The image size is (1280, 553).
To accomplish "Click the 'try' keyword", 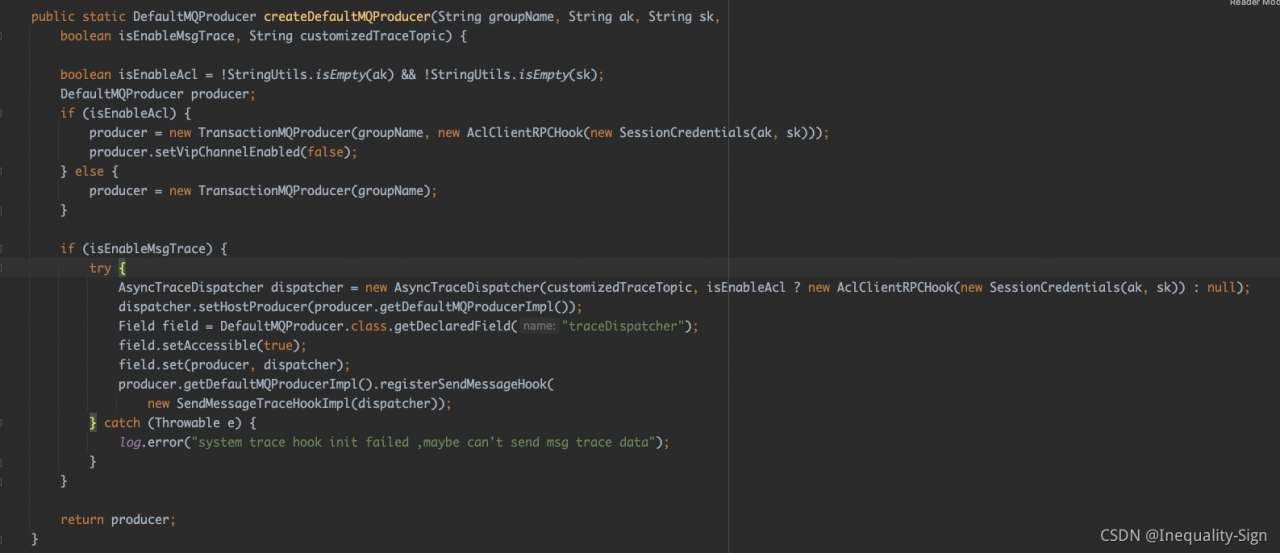I will 100,268.
